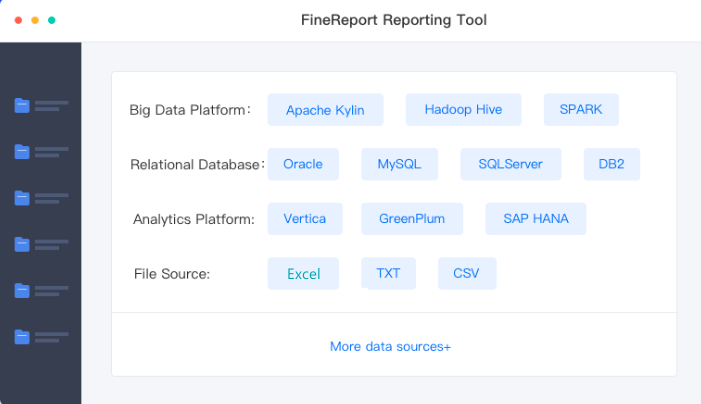
Task: Open the More data sources+ link
Action: pos(390,346)
